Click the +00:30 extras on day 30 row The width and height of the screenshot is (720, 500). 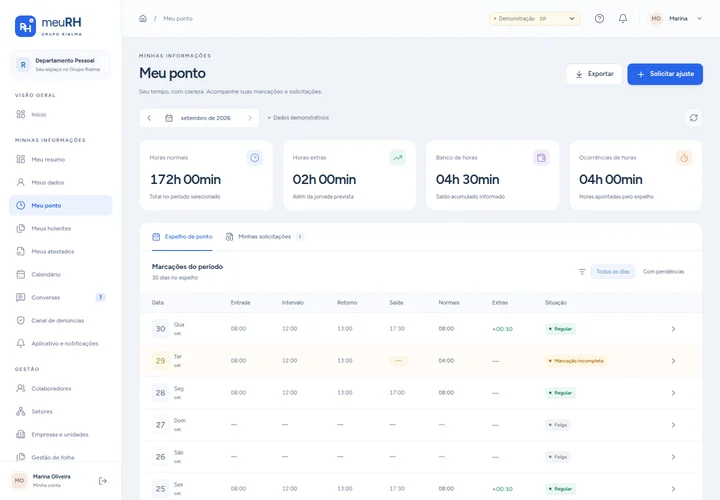[x=502, y=329]
